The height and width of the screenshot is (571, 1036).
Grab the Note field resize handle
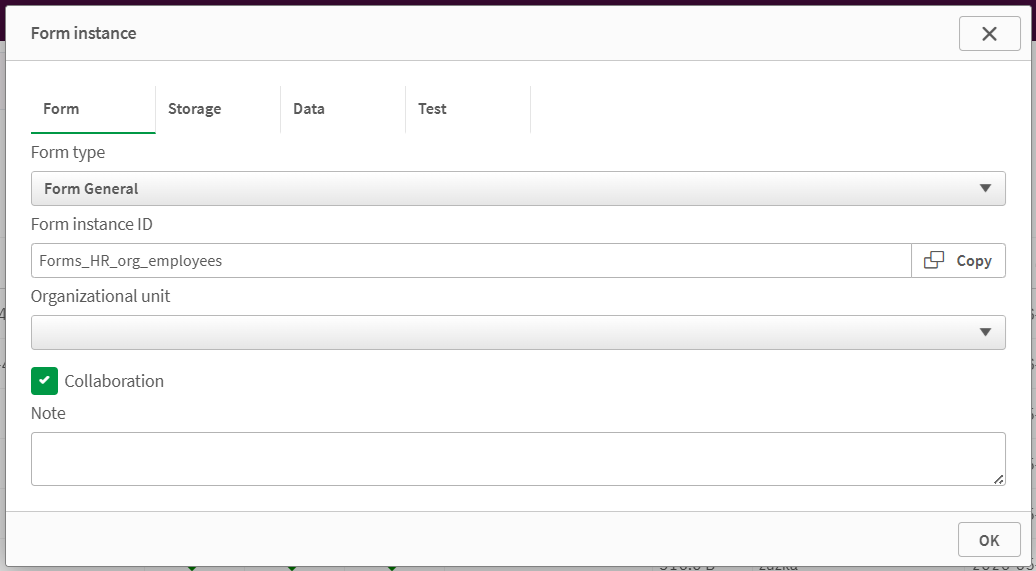[999, 479]
